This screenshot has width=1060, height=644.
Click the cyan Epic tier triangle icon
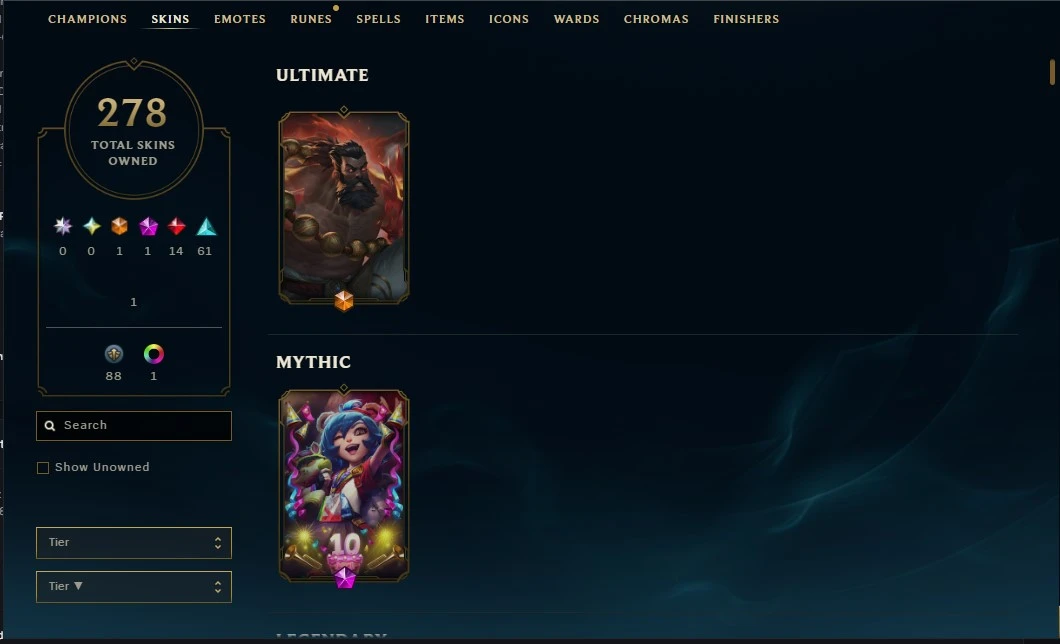click(206, 226)
